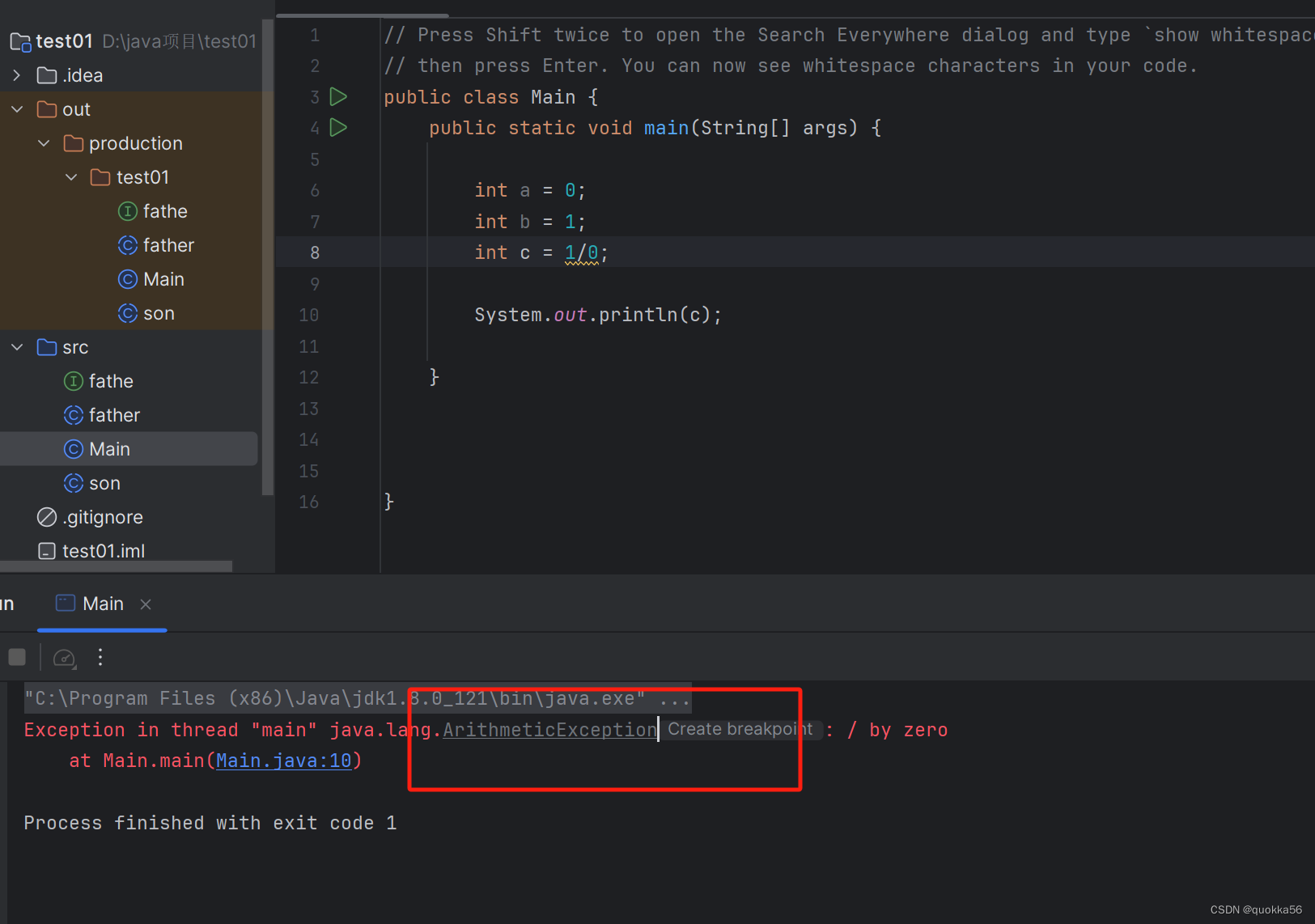
Task: Open the .gitignore file
Action: point(103,517)
